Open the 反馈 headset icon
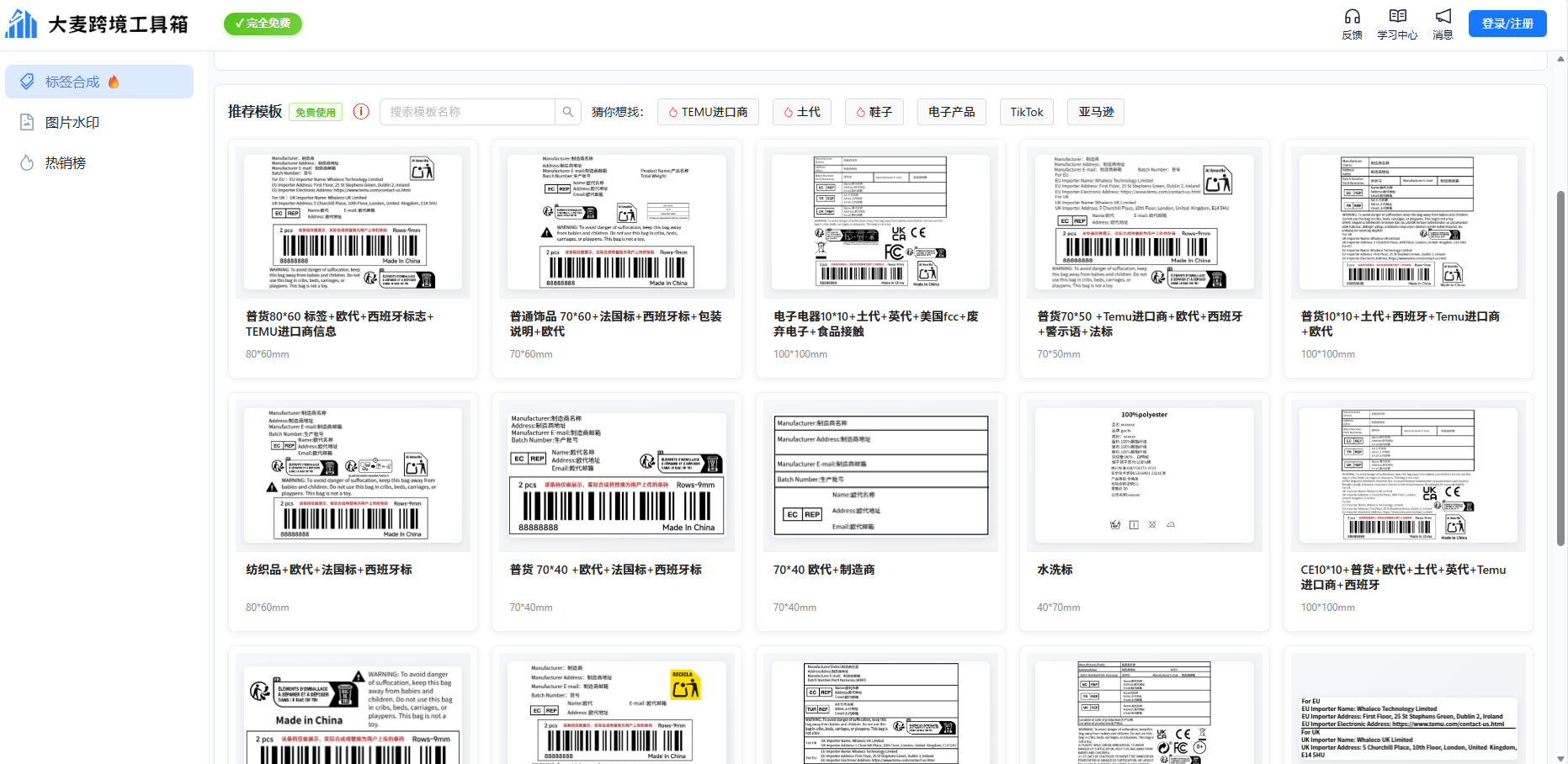 coord(1352,17)
